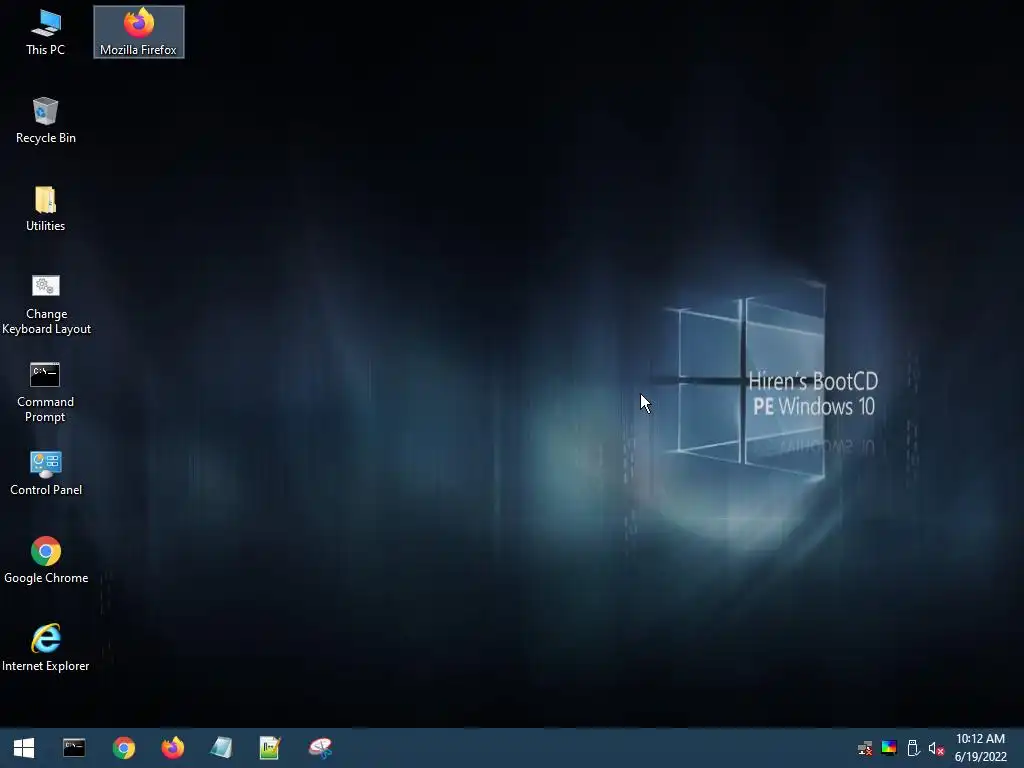The image size is (1024, 768).
Task: Open the red and white taskbar utility
Action: tap(320, 748)
